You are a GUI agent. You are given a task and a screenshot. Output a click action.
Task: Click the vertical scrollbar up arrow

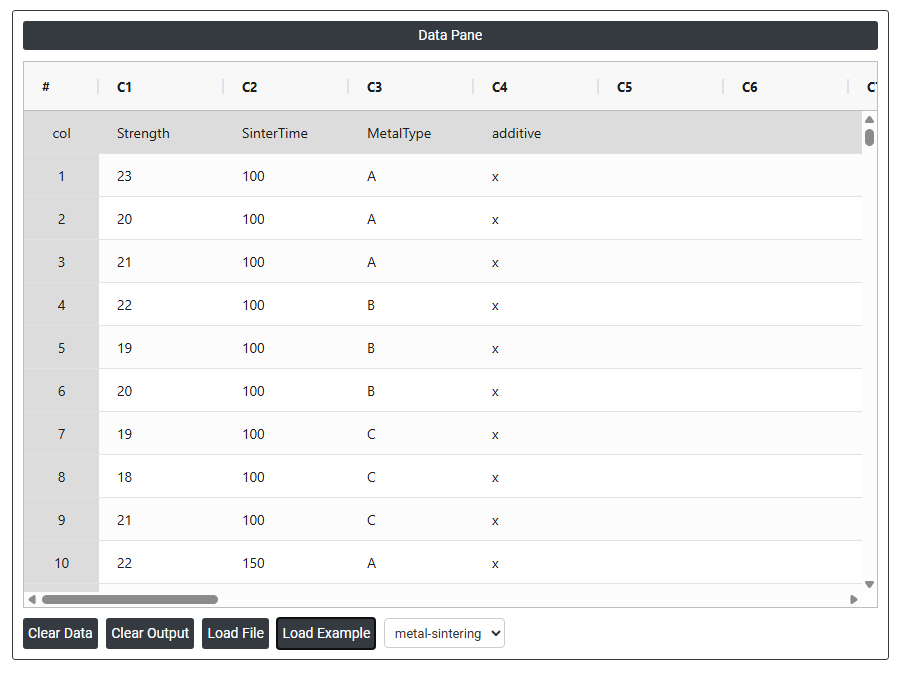(x=869, y=119)
